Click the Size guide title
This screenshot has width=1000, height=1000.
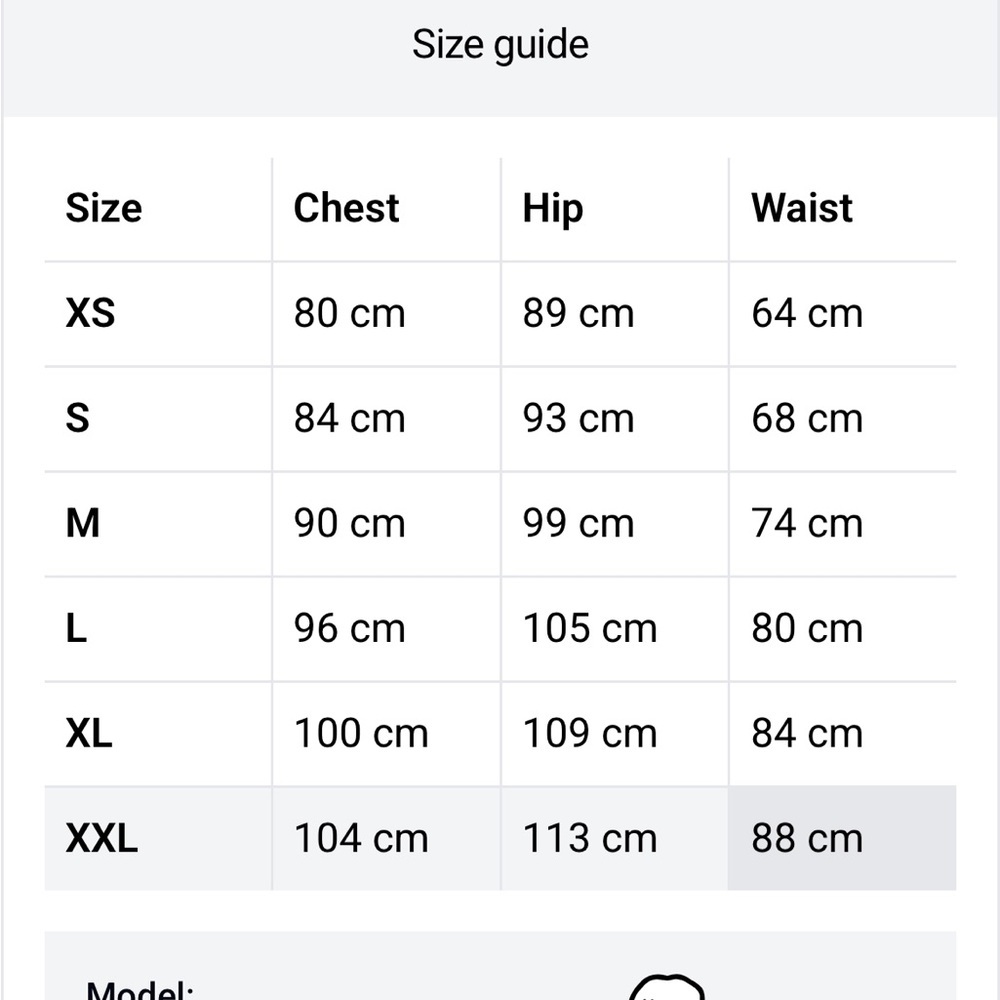pyautogui.click(x=500, y=44)
